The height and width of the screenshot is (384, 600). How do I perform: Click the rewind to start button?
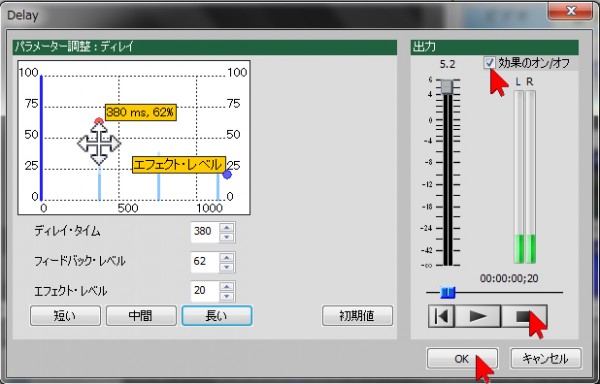click(441, 316)
